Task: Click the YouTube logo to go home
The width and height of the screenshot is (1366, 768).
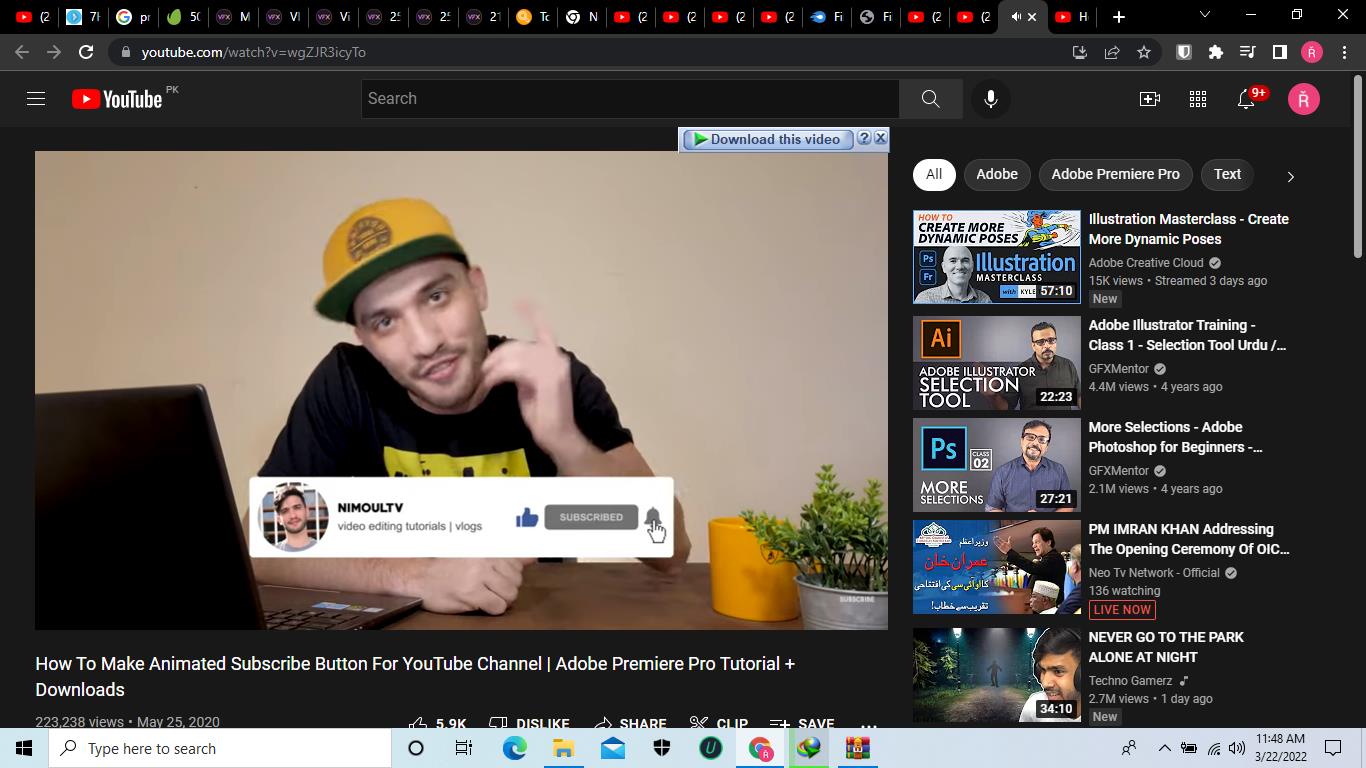Action: pyautogui.click(x=117, y=98)
